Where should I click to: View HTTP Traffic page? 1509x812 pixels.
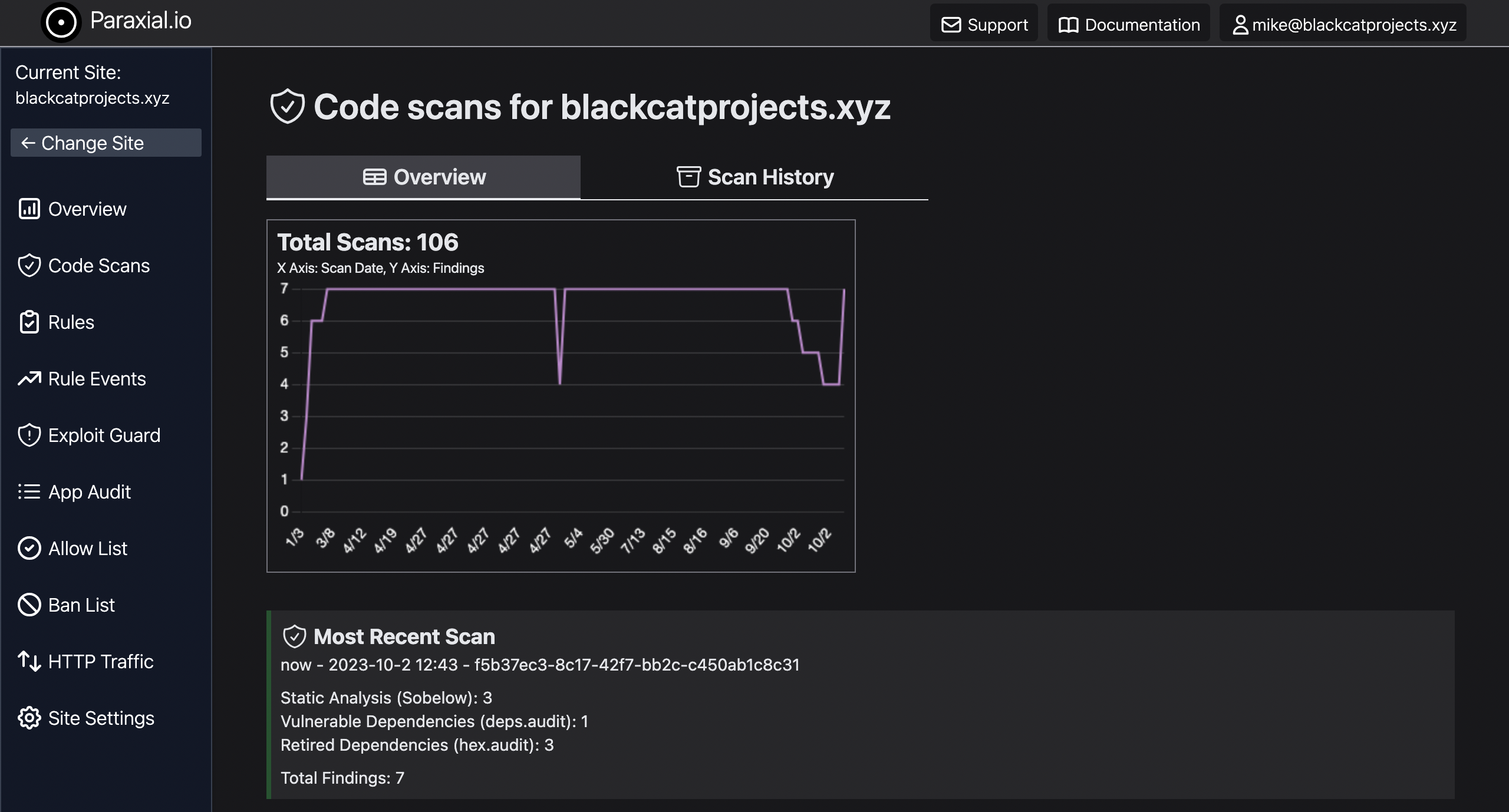pyautogui.click(x=86, y=661)
